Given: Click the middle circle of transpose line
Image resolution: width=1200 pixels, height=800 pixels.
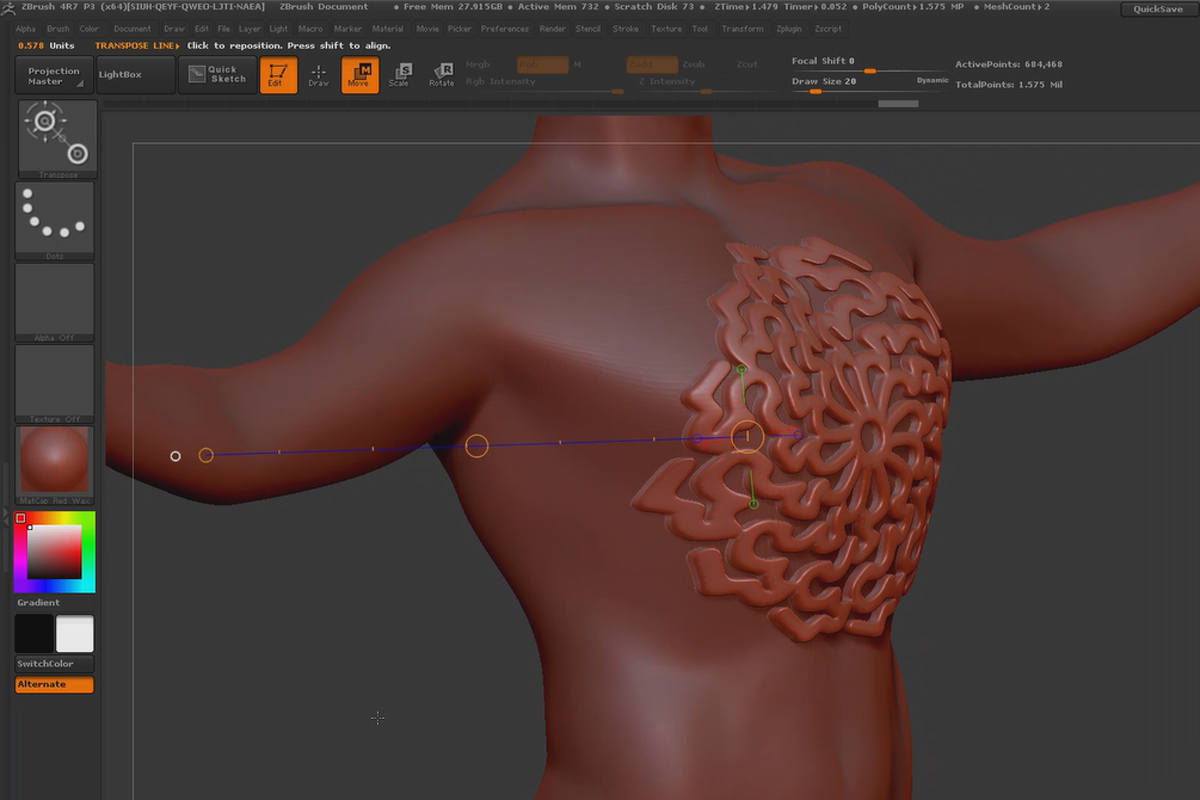Looking at the screenshot, I should click(x=477, y=446).
